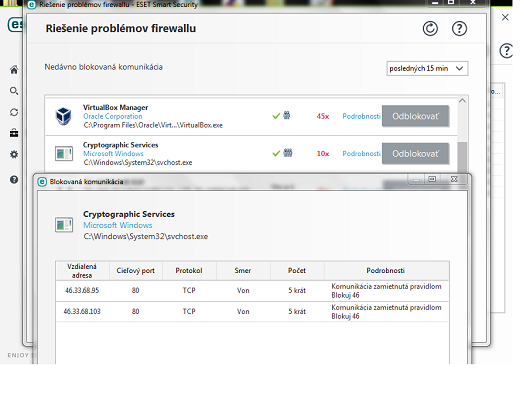Open Help and support icon in sidebar
The width and height of the screenshot is (524, 396).
(14, 180)
